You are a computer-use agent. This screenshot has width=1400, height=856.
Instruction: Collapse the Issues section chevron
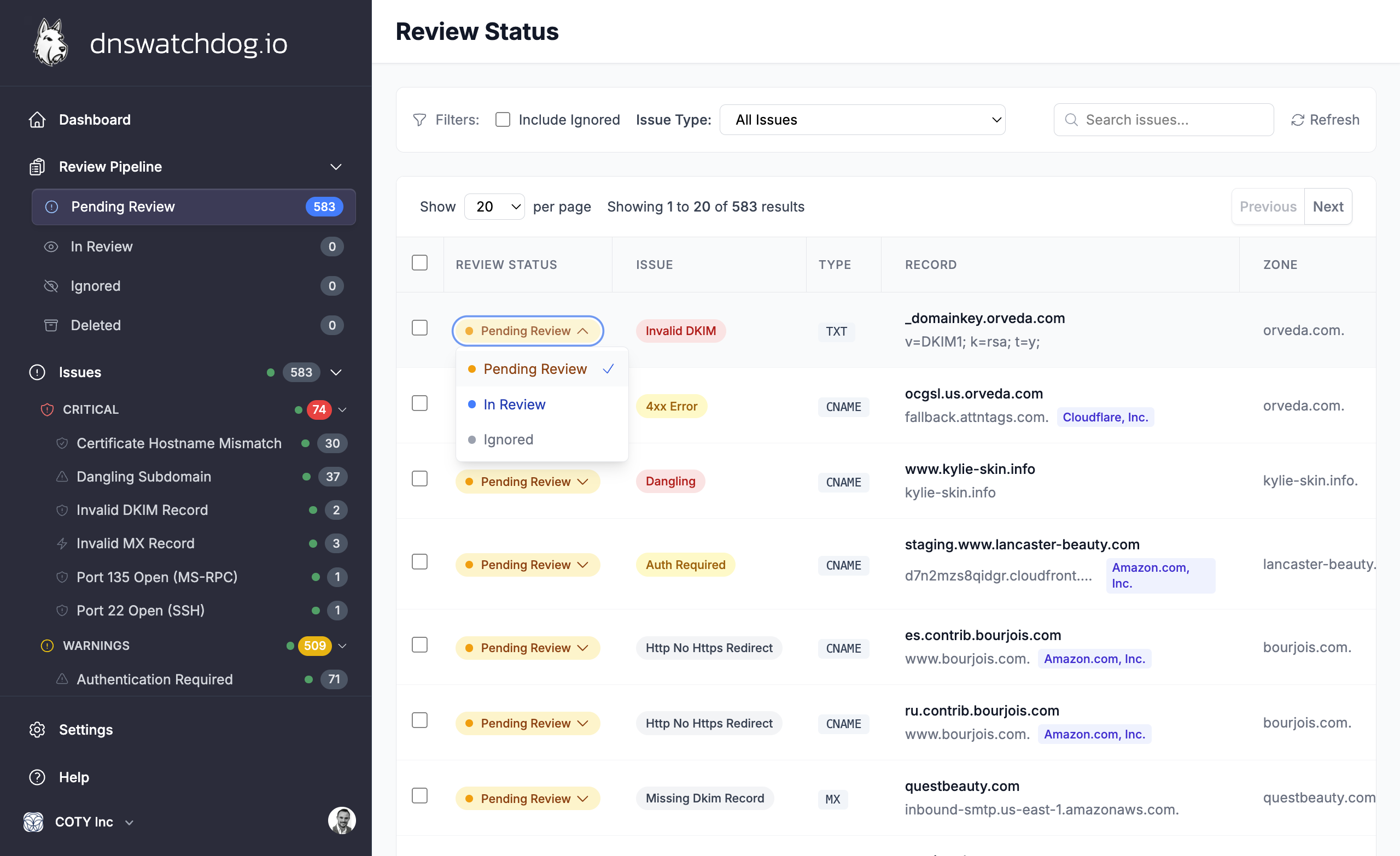tap(336, 373)
